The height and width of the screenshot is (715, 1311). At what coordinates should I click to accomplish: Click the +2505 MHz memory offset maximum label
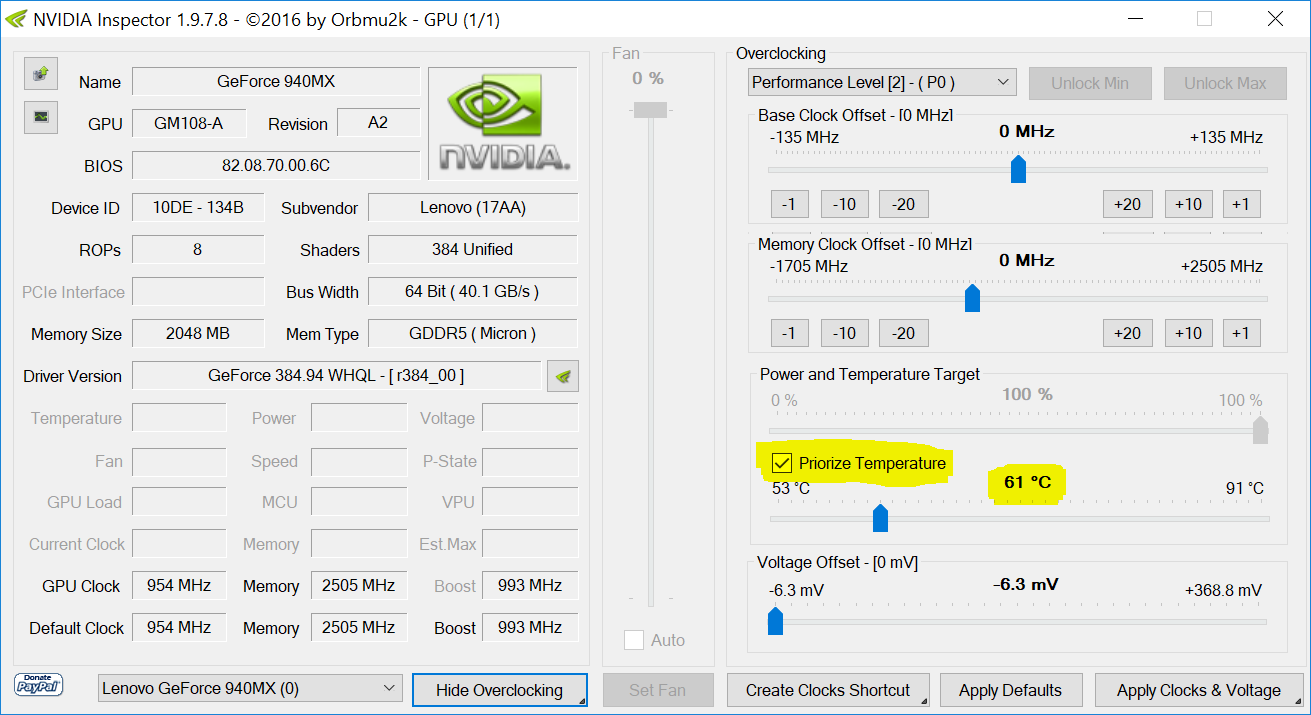click(1222, 267)
